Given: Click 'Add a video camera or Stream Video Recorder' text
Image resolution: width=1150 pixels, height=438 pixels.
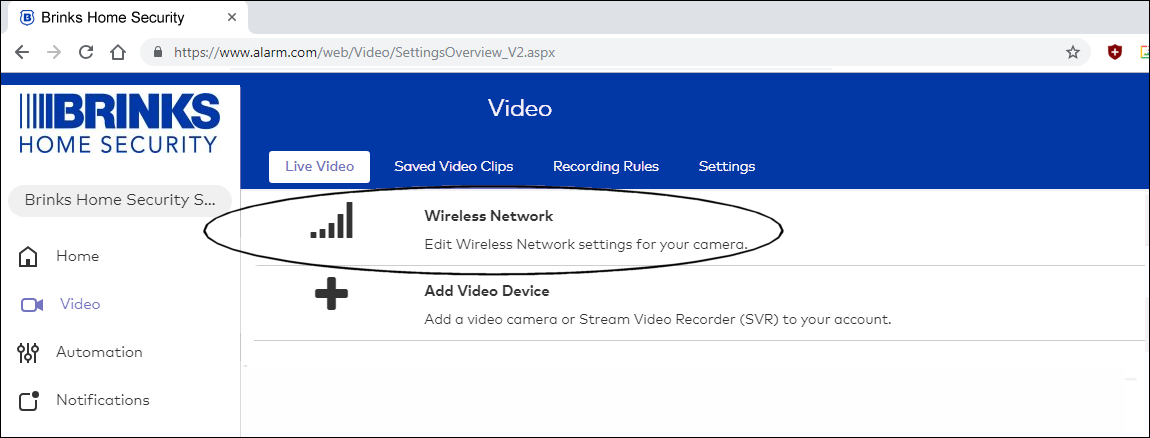Looking at the screenshot, I should 657,320.
